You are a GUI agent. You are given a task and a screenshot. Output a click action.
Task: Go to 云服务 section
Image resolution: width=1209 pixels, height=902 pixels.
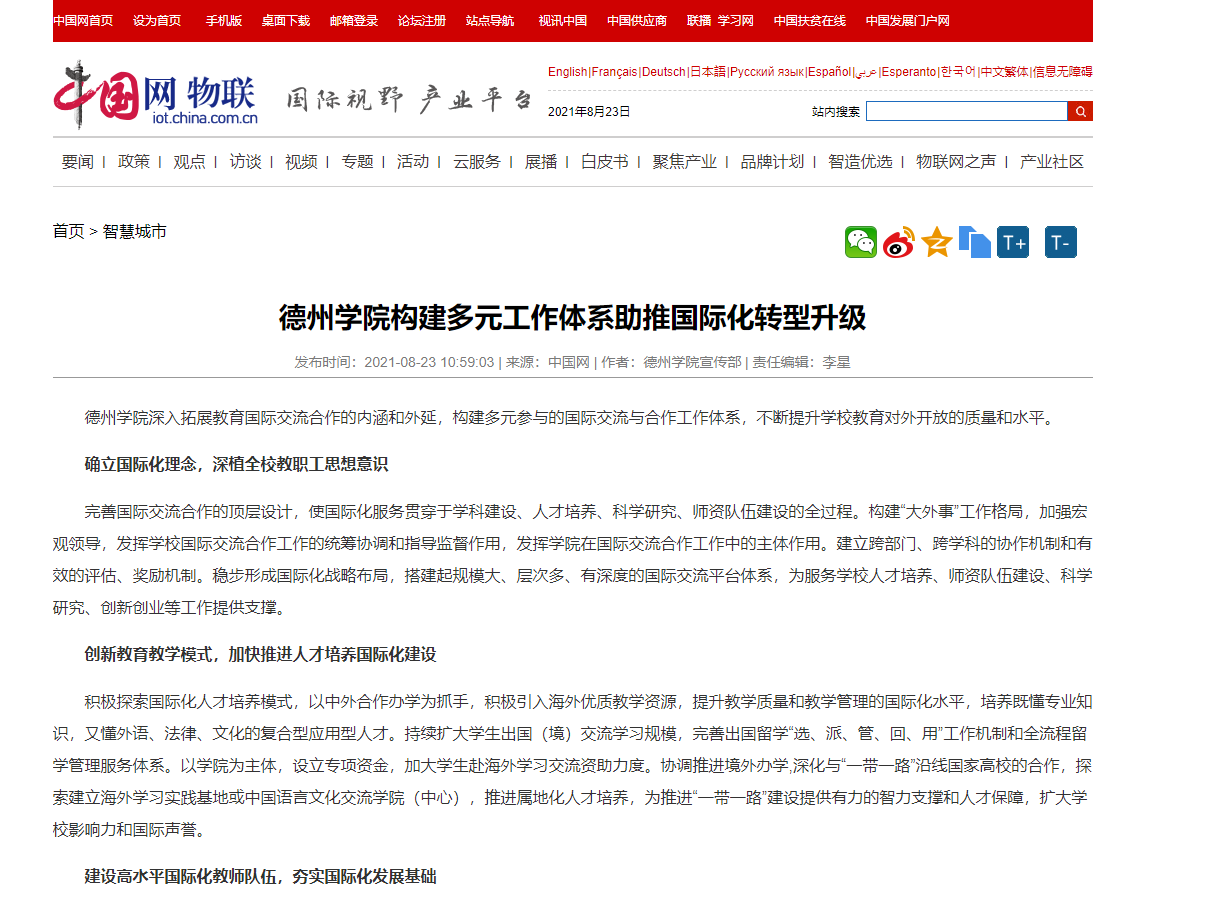[x=477, y=162]
